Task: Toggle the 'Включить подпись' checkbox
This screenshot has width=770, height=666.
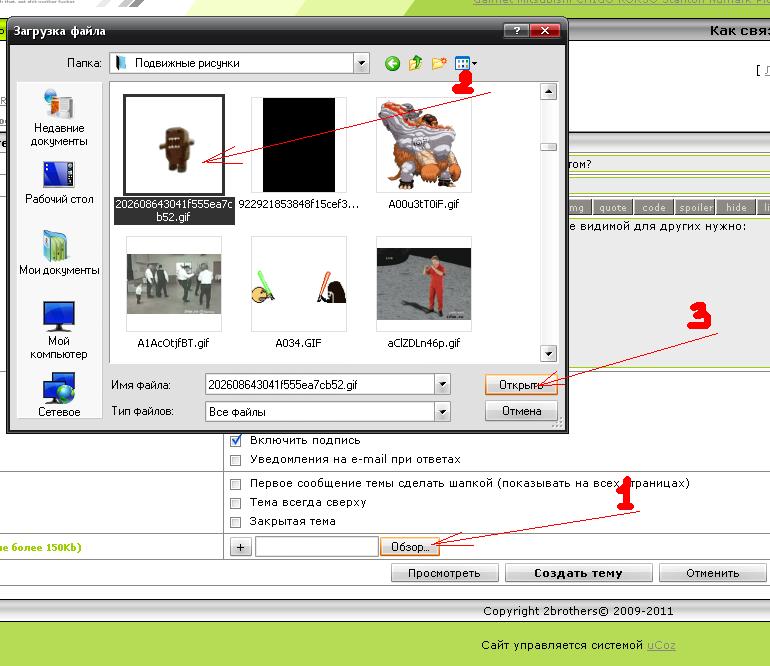Action: [236, 440]
